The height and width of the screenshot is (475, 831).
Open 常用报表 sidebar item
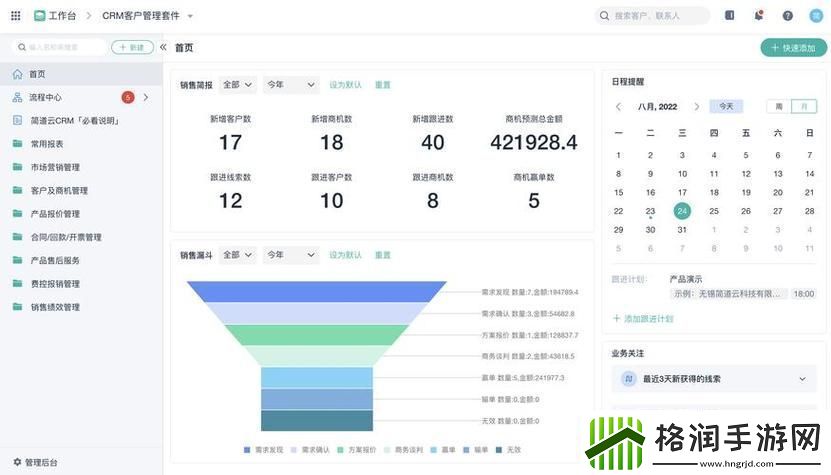coord(81,144)
